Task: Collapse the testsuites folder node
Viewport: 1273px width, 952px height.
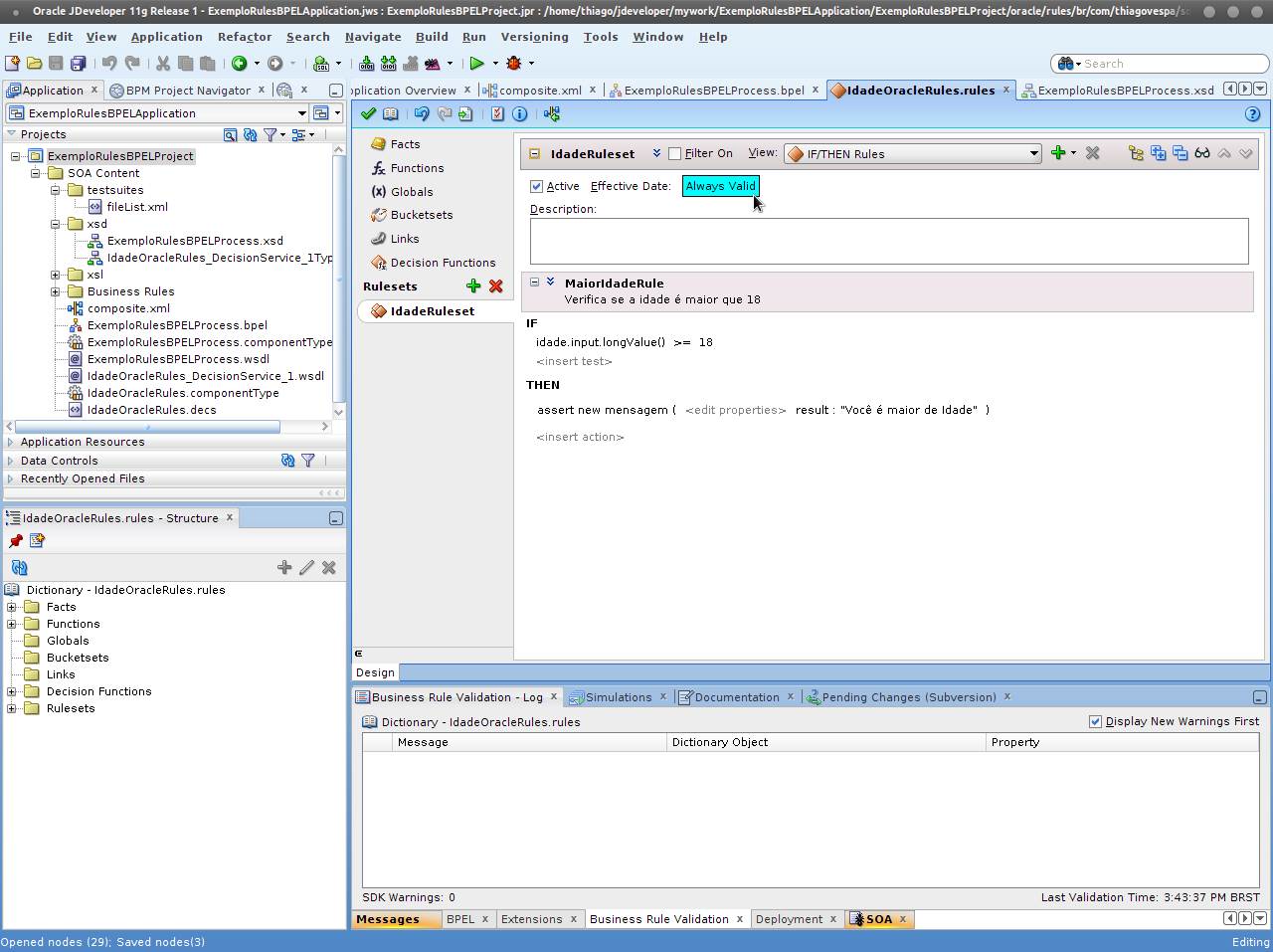Action: pos(56,190)
